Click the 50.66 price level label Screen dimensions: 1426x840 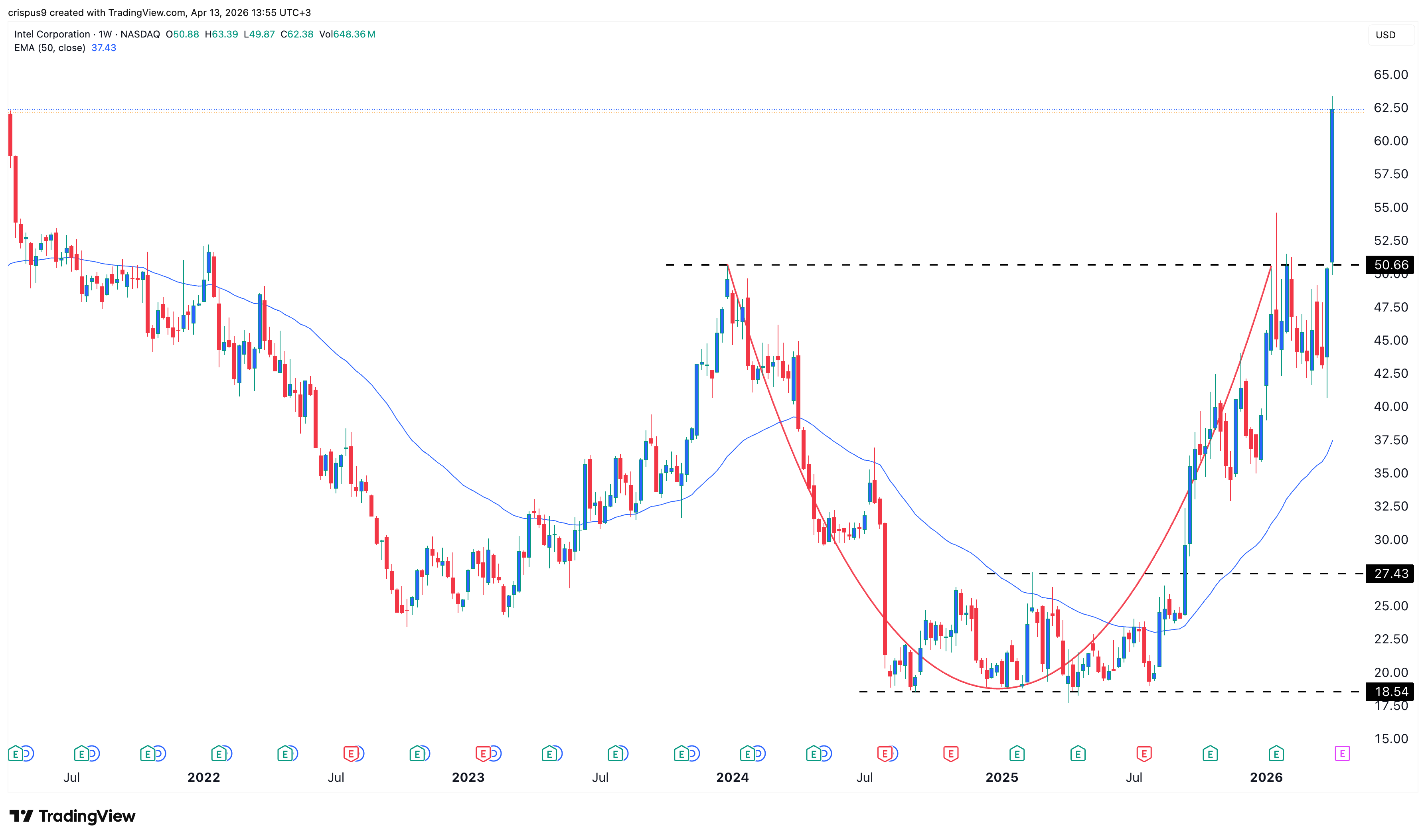pos(1390,265)
